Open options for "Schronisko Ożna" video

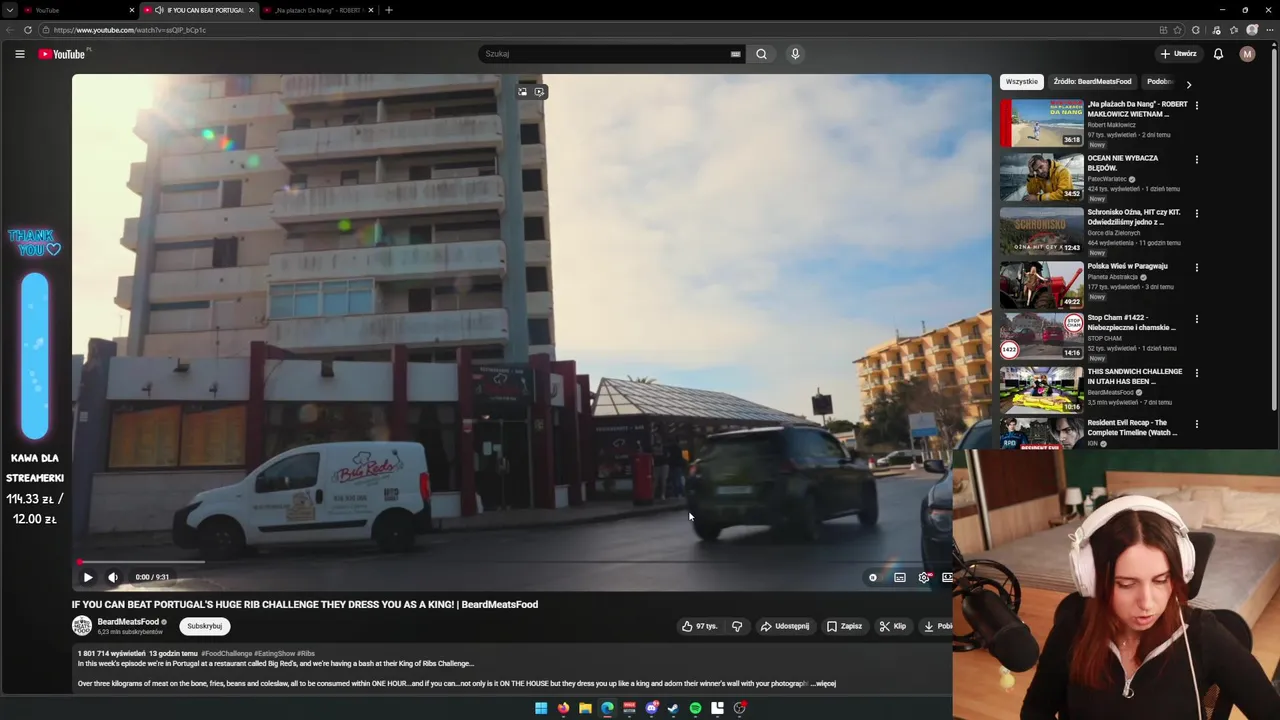click(1196, 213)
